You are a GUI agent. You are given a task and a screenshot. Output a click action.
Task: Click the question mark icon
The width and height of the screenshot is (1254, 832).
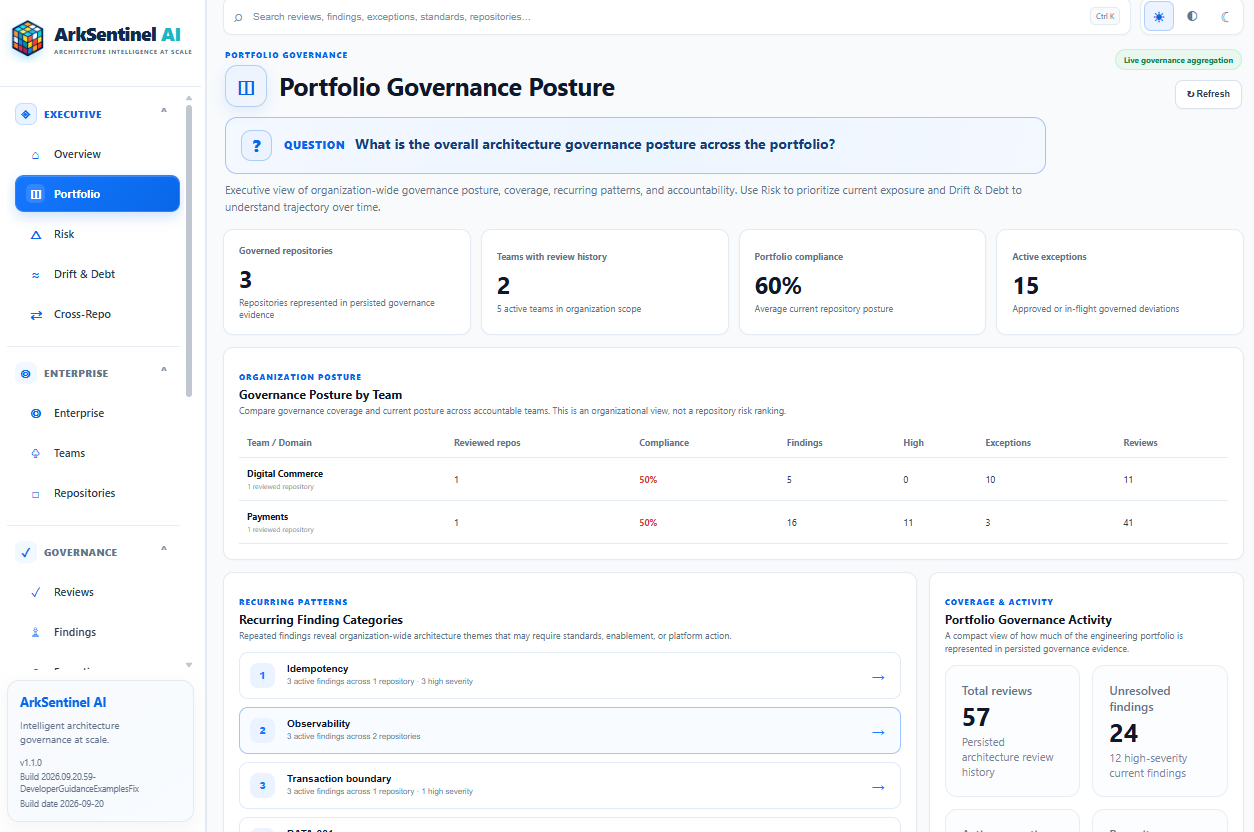pos(256,145)
